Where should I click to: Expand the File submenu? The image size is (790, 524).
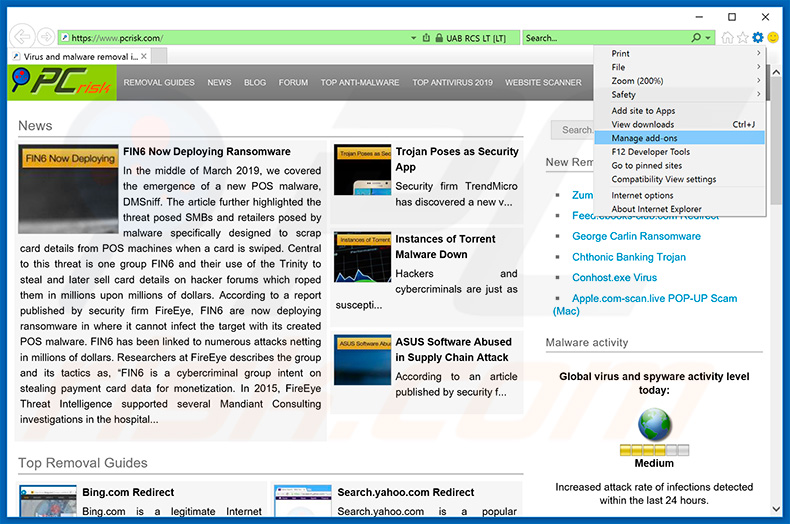pyautogui.click(x=680, y=67)
